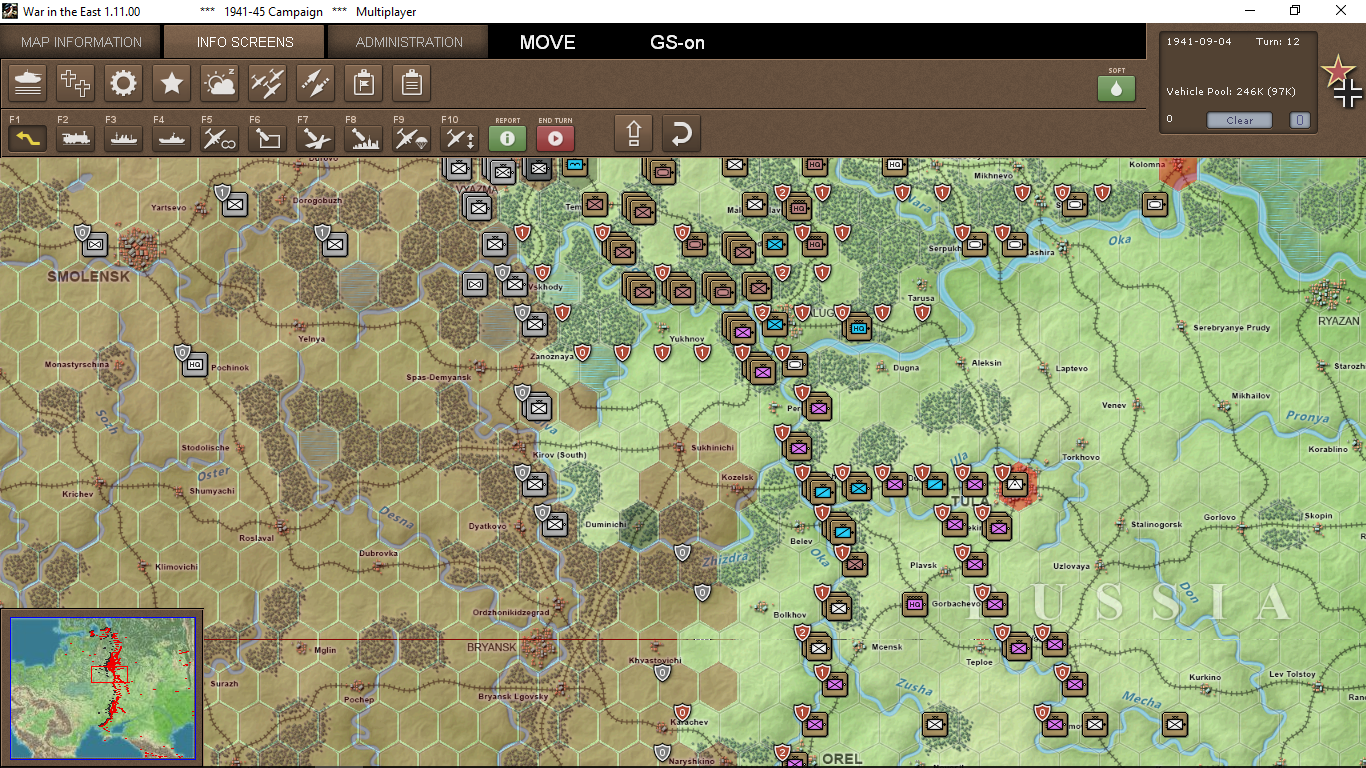Switch to the Info Screens tab

pos(245,42)
